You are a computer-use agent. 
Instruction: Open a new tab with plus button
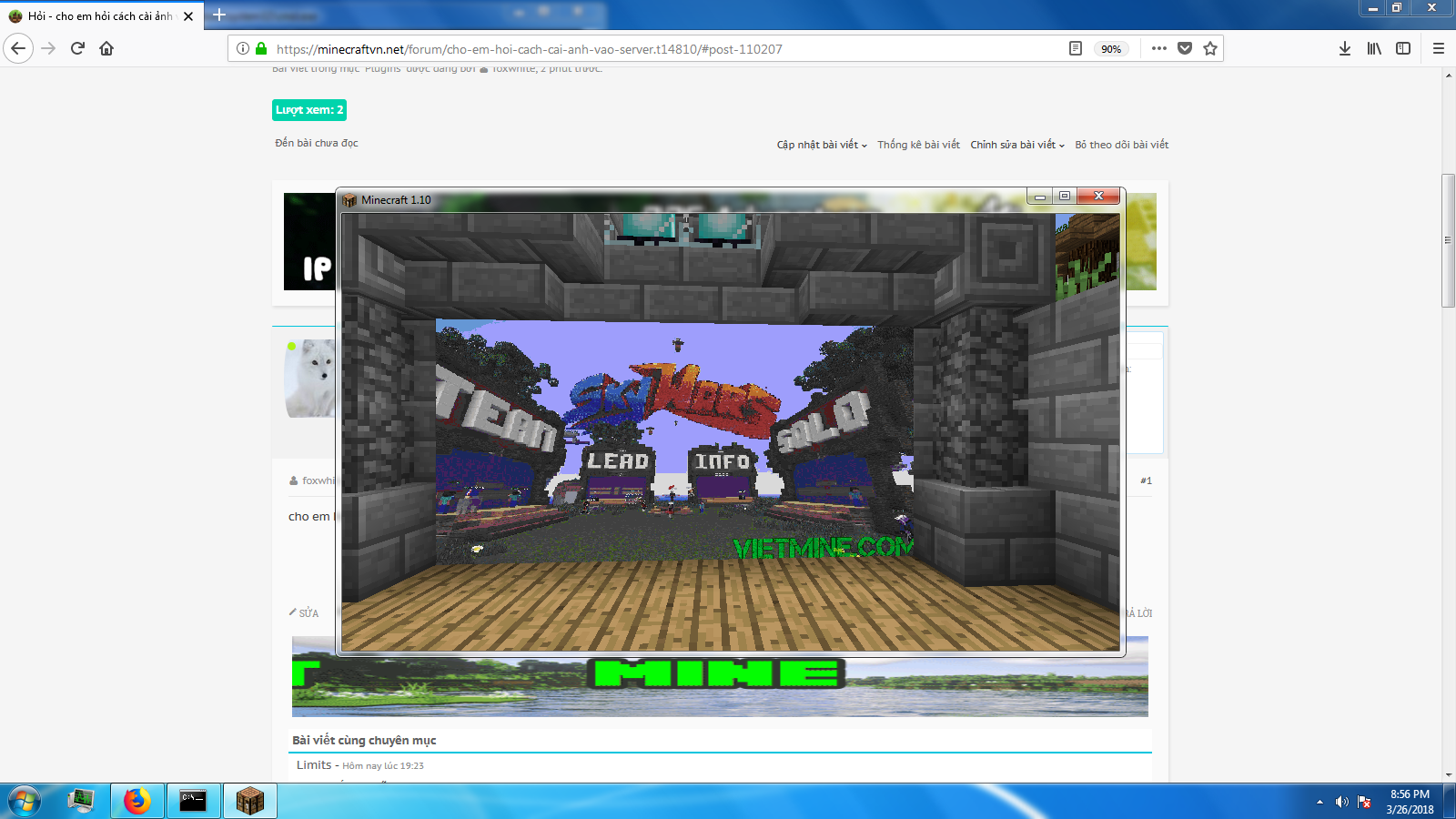pyautogui.click(x=218, y=15)
